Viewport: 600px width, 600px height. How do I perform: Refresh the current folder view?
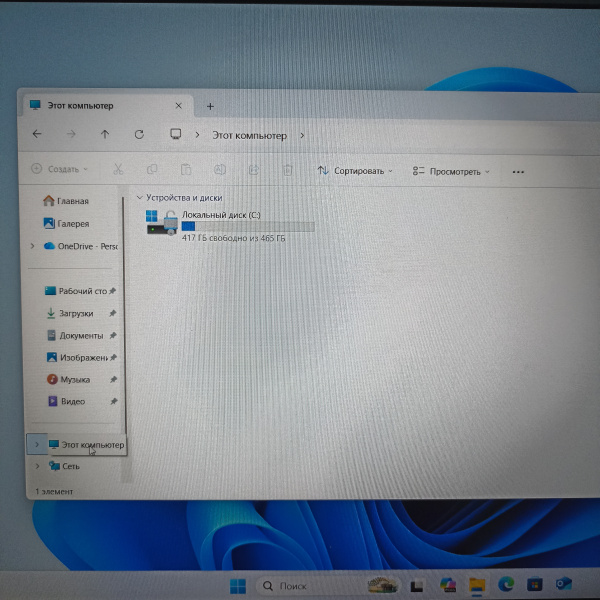click(139, 134)
